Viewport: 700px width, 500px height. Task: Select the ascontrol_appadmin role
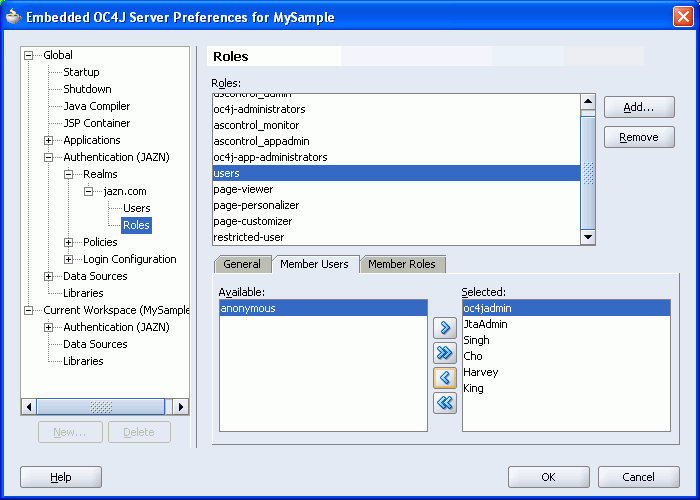(x=396, y=142)
